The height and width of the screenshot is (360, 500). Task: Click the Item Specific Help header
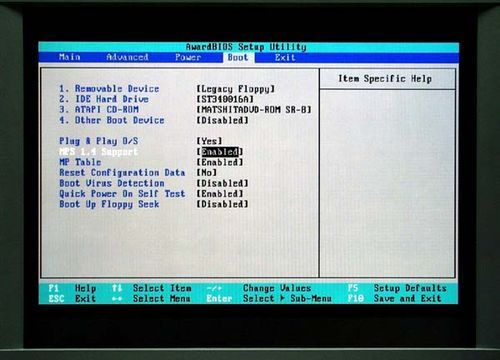click(x=385, y=79)
